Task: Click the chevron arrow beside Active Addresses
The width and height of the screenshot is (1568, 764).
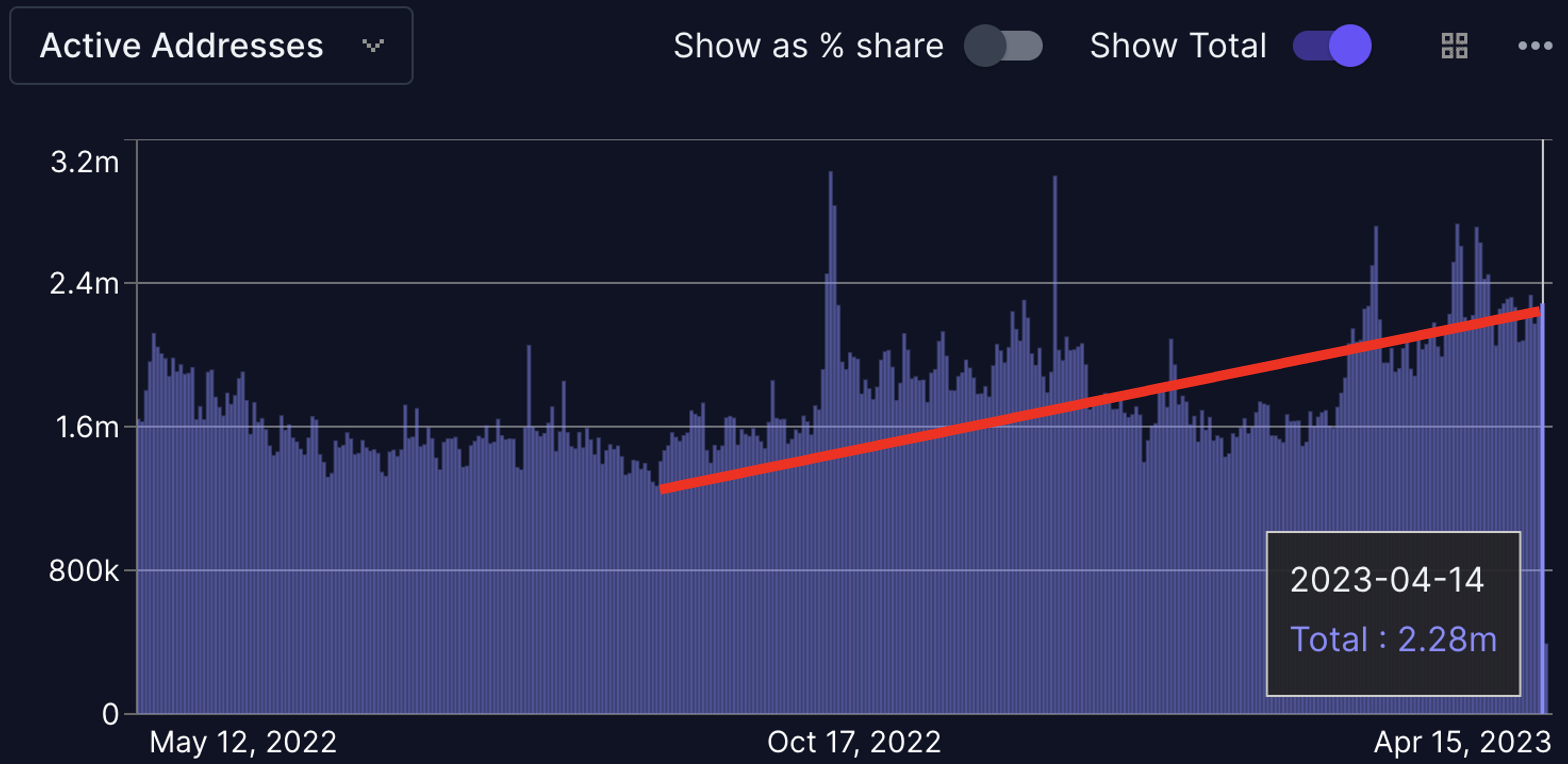Action: pos(373,46)
